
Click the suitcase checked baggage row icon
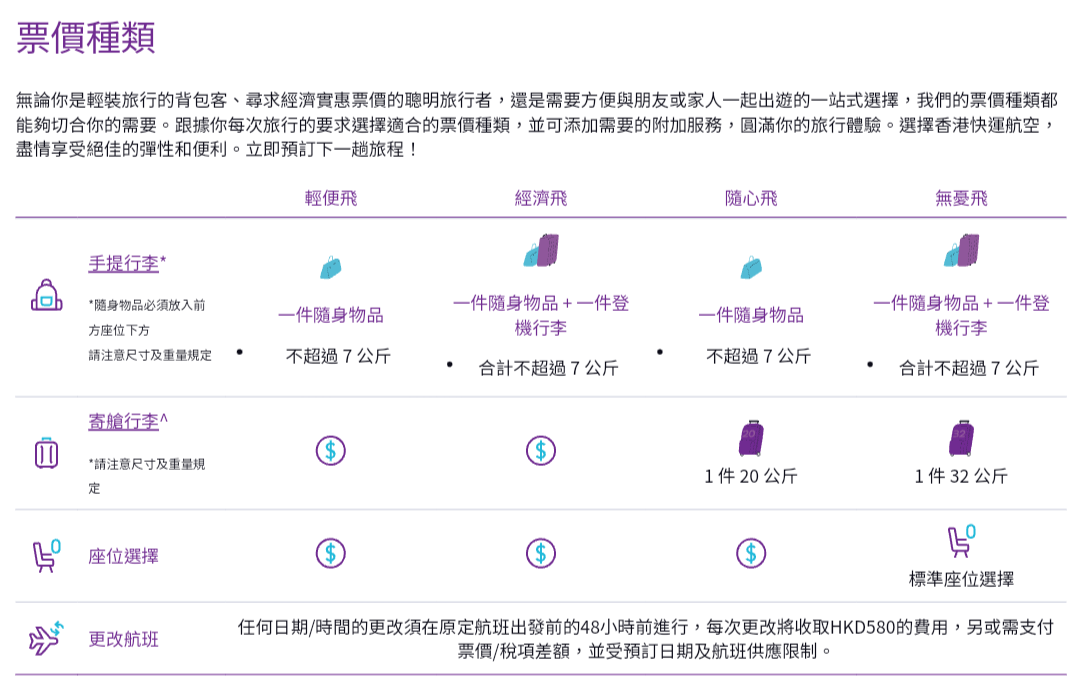click(x=46, y=453)
